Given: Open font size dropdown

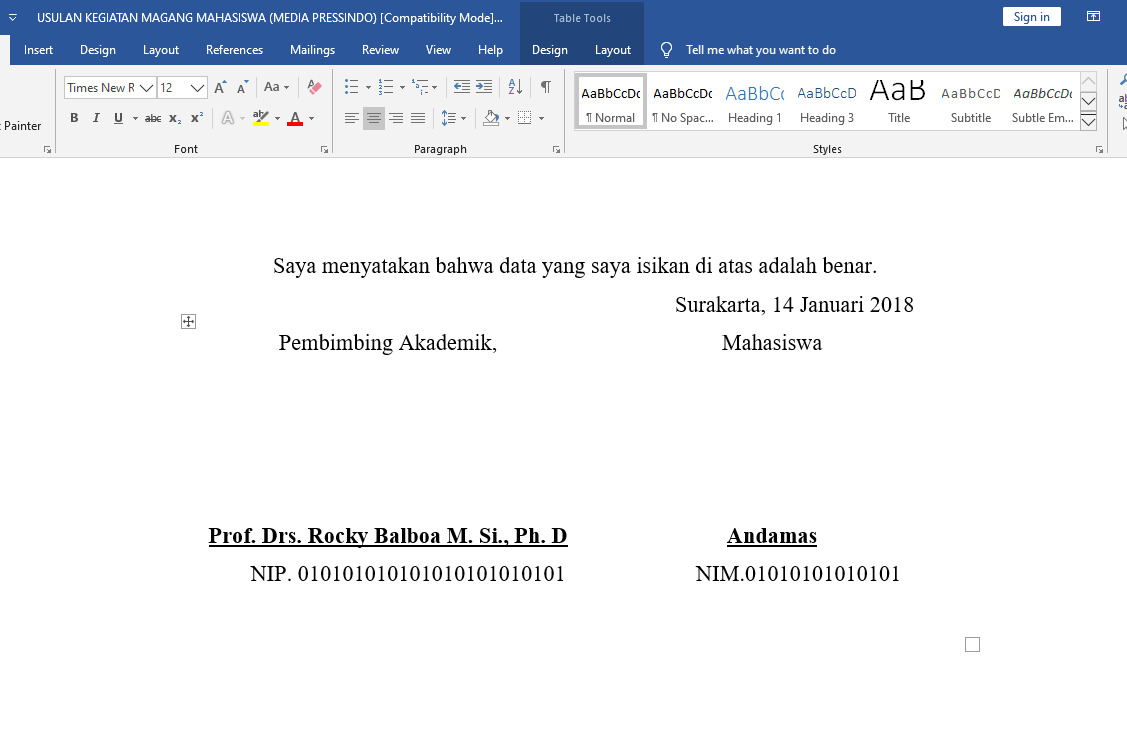Looking at the screenshot, I should click(x=198, y=88).
